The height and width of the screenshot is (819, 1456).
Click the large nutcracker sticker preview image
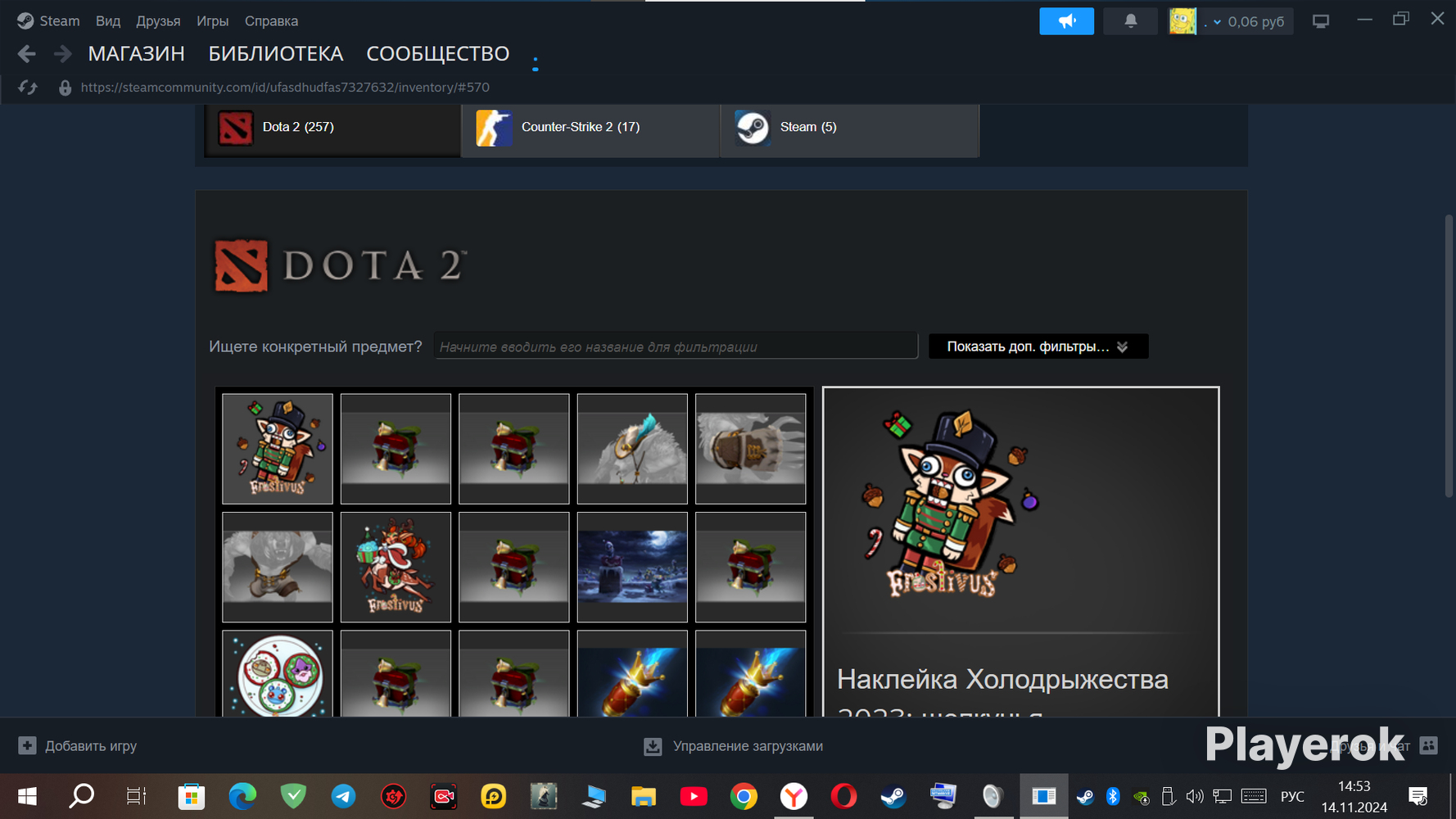click(x=950, y=504)
